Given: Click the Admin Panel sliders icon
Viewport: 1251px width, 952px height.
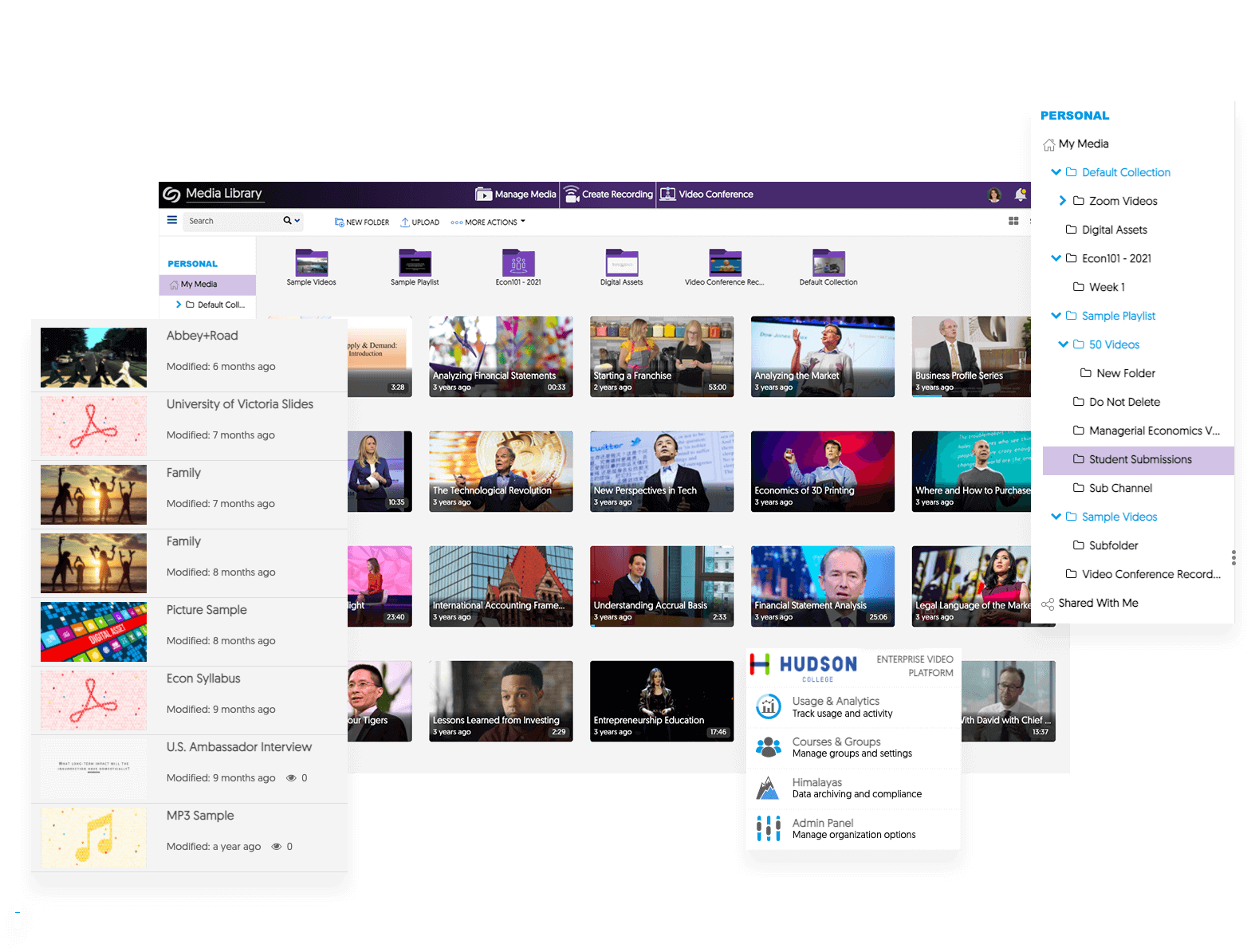Looking at the screenshot, I should coord(768,828).
